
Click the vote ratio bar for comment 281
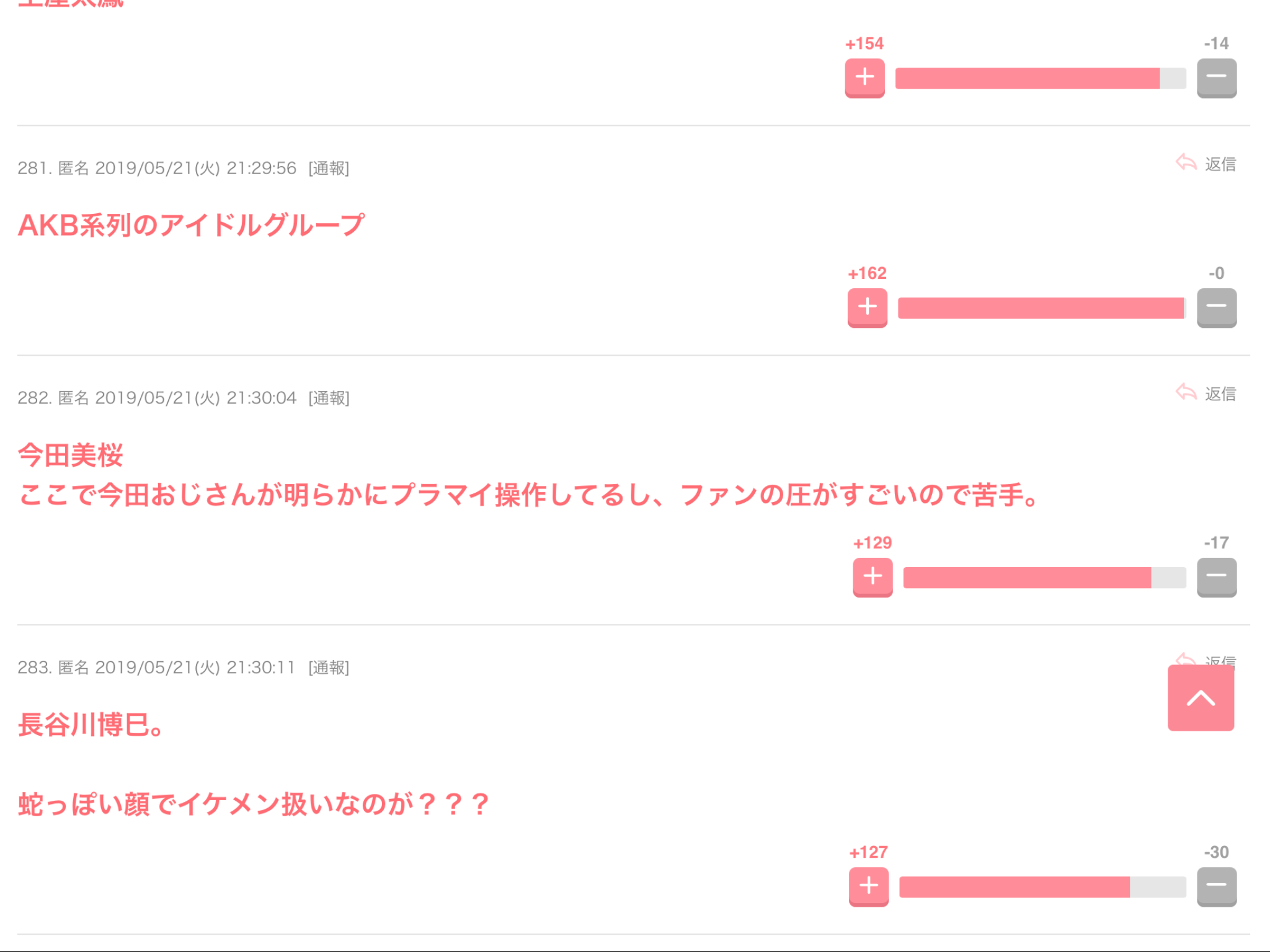coord(1042,308)
